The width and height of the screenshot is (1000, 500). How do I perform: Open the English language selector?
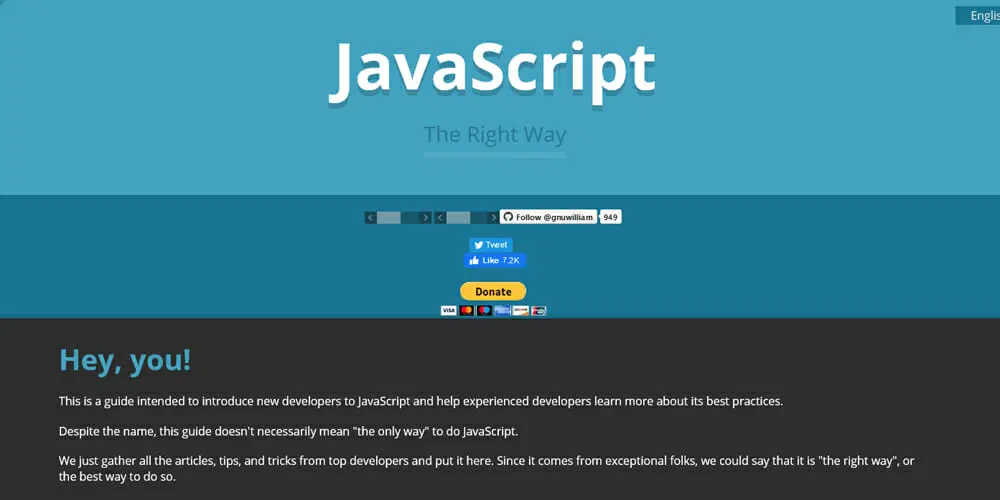click(x=978, y=16)
